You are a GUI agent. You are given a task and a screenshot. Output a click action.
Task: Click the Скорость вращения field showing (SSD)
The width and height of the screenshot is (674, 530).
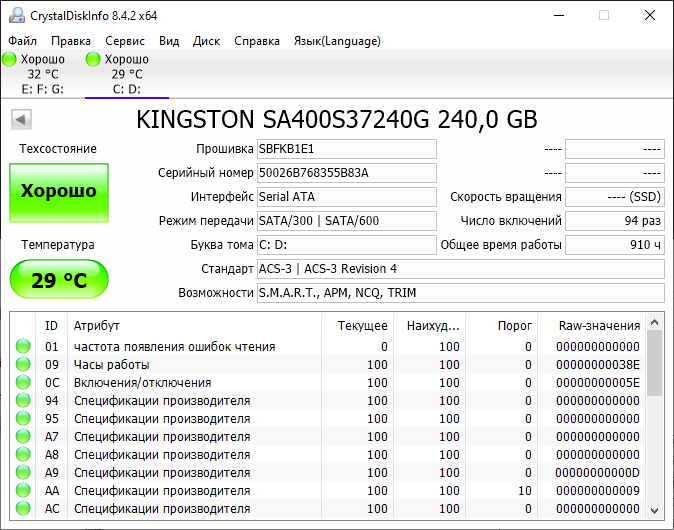coord(615,197)
